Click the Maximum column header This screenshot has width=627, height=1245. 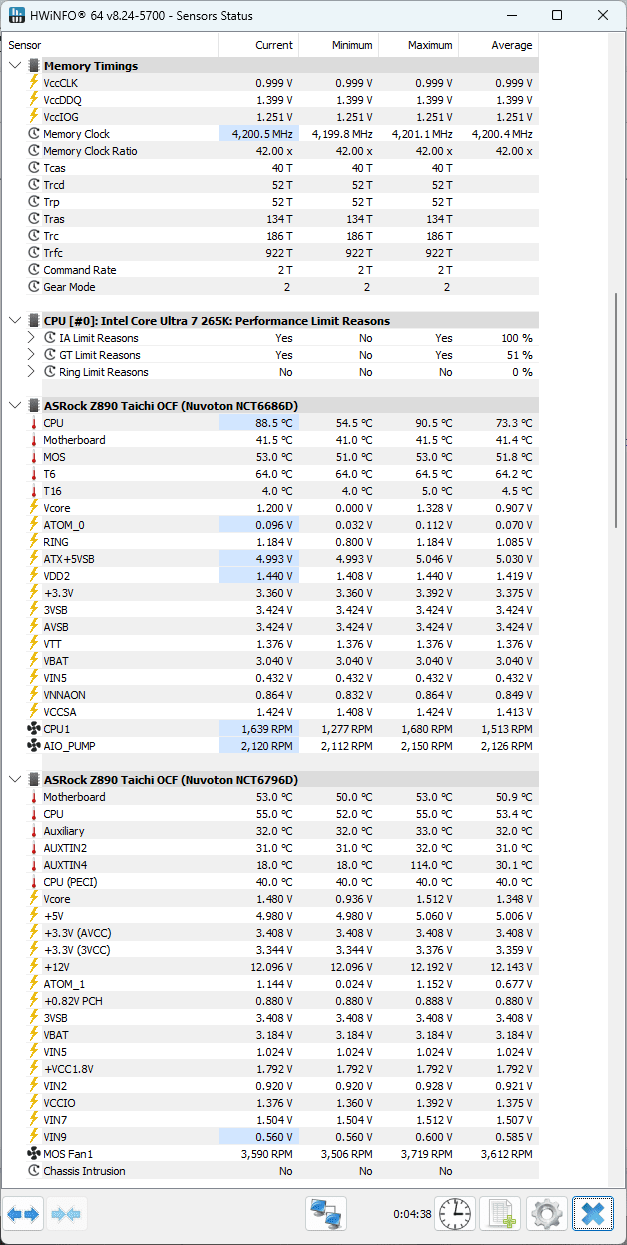418,45
